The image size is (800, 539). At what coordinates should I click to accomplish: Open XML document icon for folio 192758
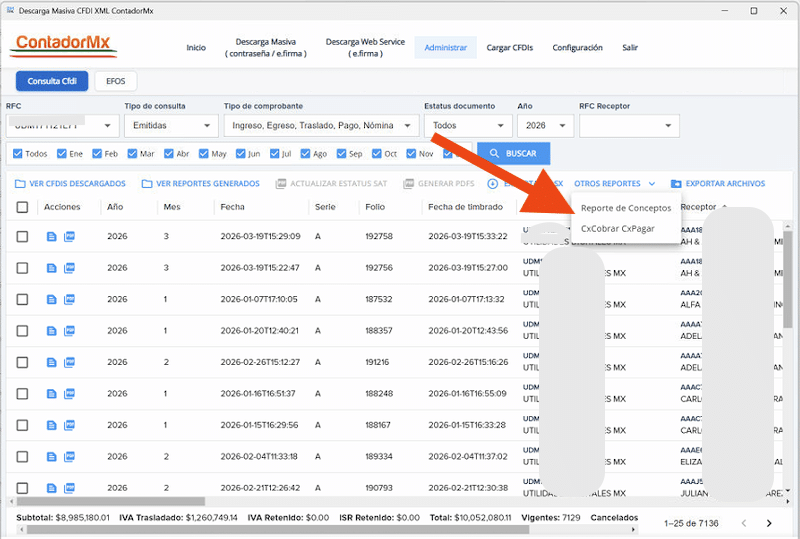(52, 237)
